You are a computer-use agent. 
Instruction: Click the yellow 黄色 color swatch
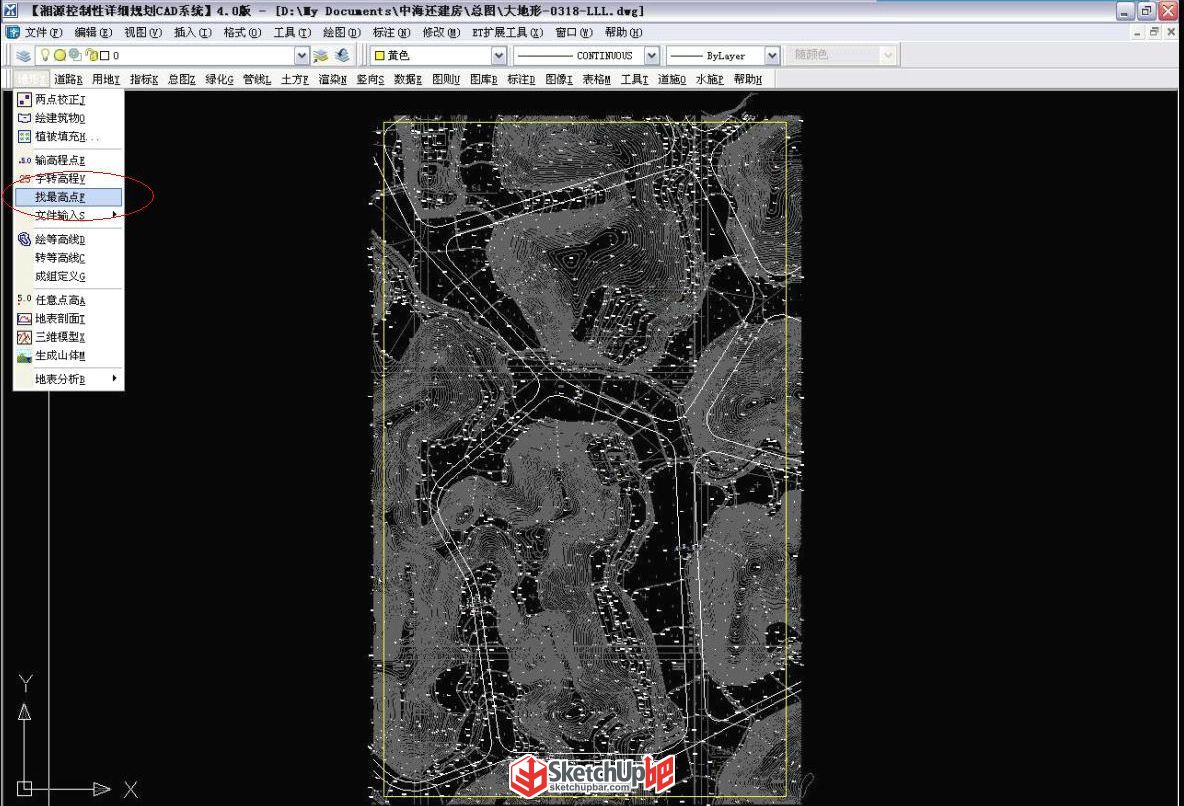[380, 55]
